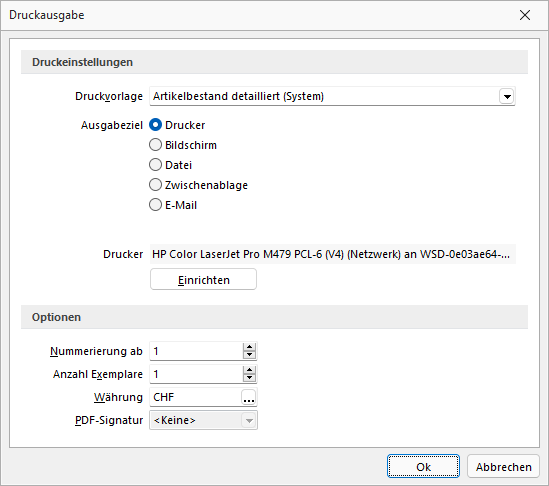
Task: Choose Bildschirm as output target
Action: pos(155,145)
